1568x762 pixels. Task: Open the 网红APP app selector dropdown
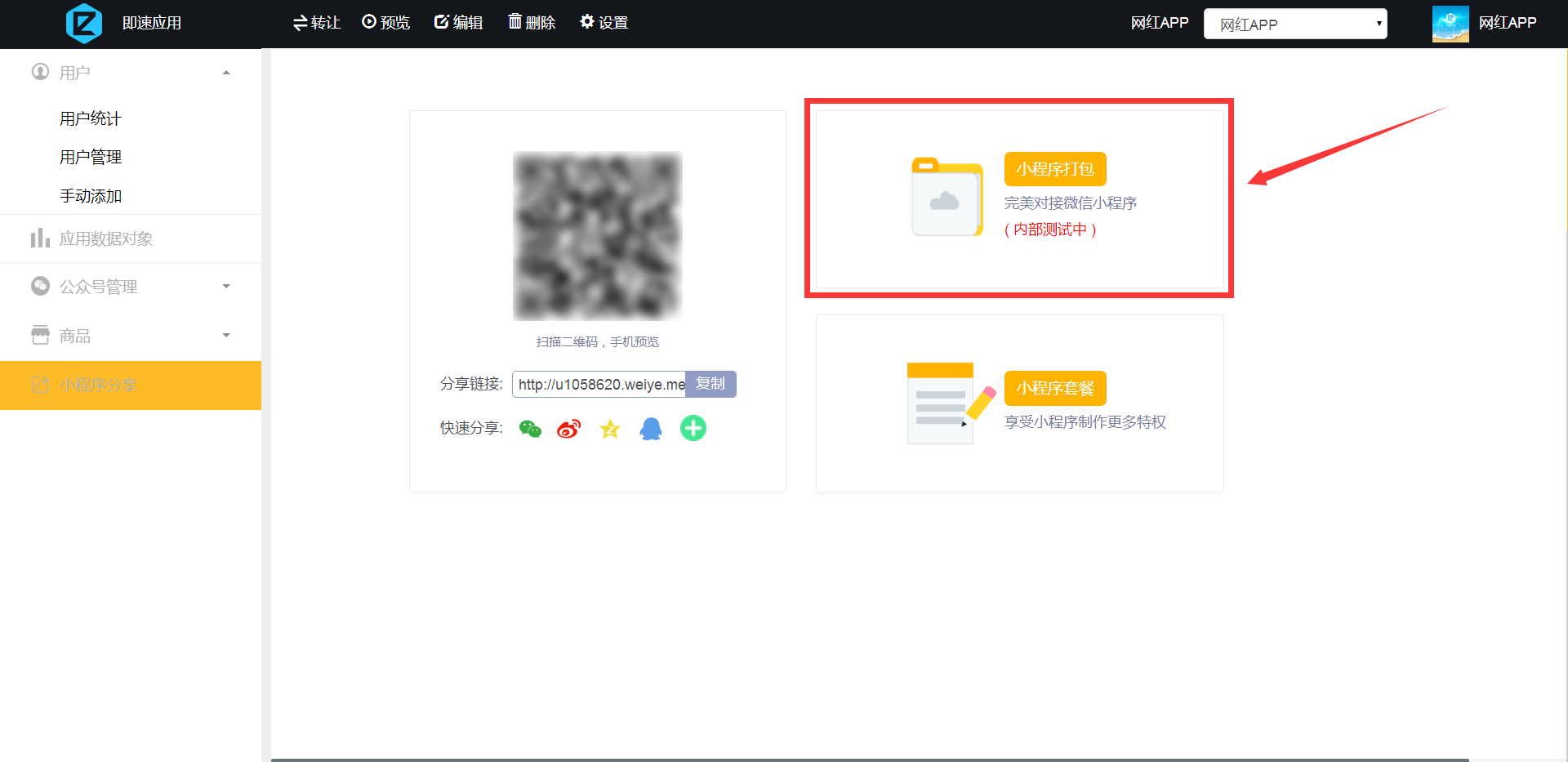(1295, 24)
